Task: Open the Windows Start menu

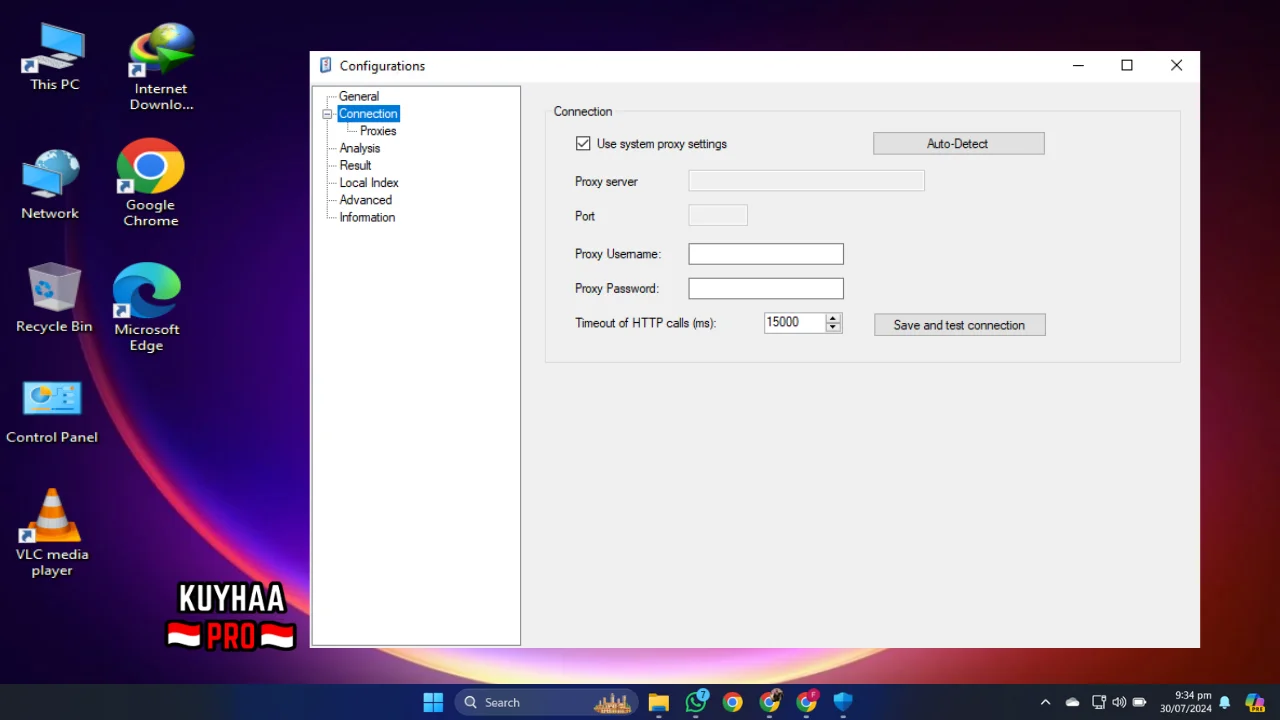Action: 433,702
